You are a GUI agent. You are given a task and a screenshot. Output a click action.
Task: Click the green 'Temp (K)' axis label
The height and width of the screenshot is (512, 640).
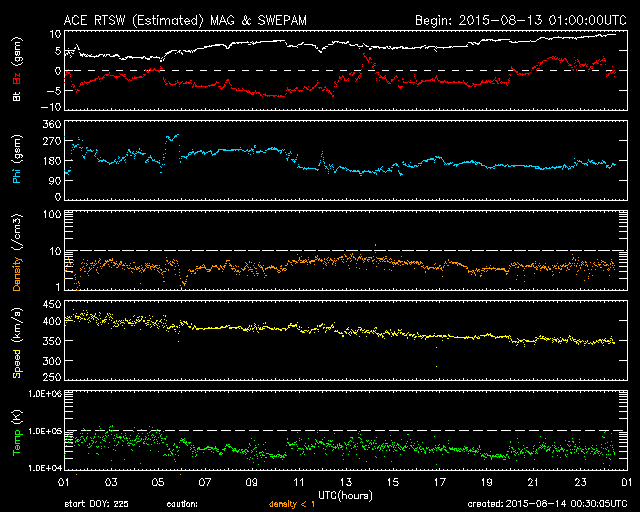pyautogui.click(x=17, y=432)
